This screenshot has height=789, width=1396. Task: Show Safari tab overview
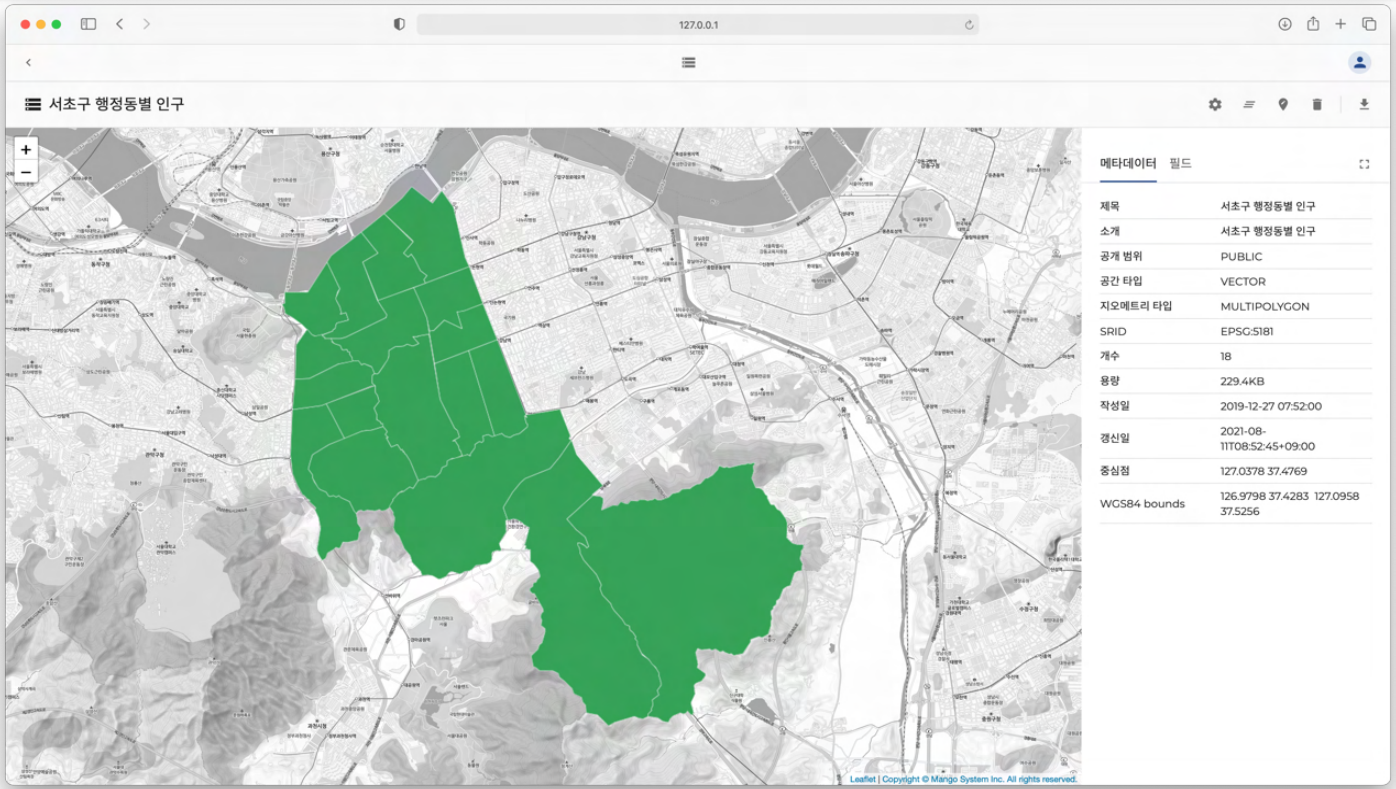tap(1369, 24)
